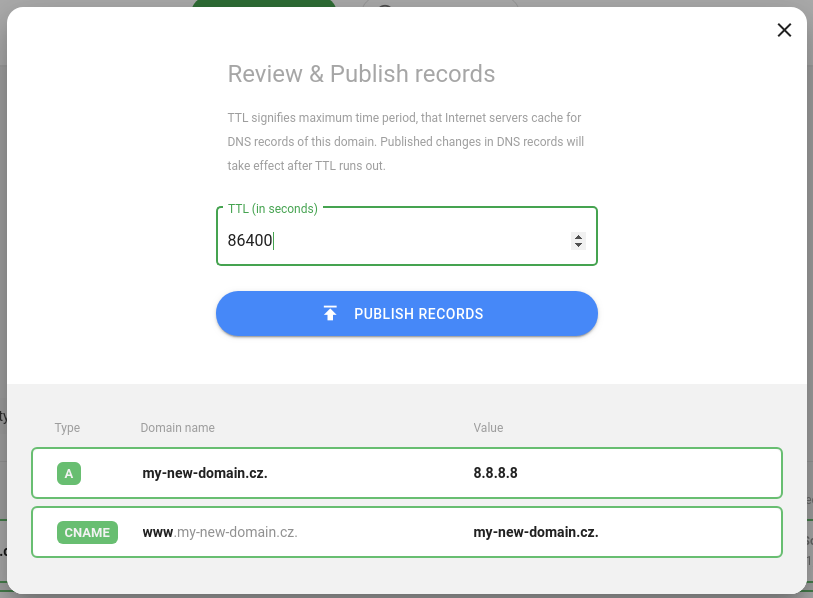Click the 8.8.8.8 value
Viewport: 813px width, 598px height.
(x=495, y=473)
